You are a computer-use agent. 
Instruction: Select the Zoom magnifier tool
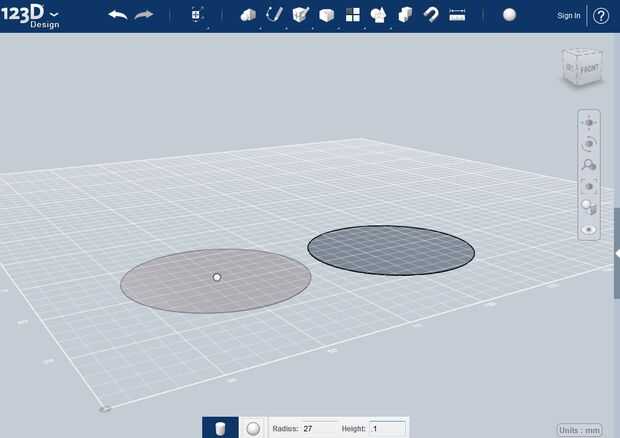coord(589,165)
